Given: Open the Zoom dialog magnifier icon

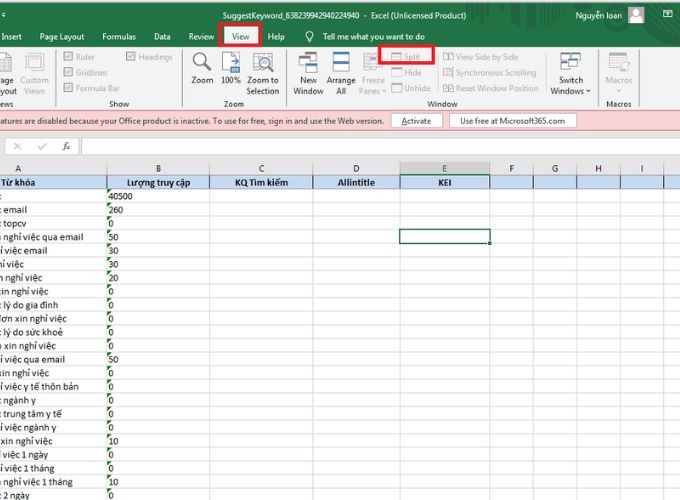Looking at the screenshot, I should tap(202, 62).
